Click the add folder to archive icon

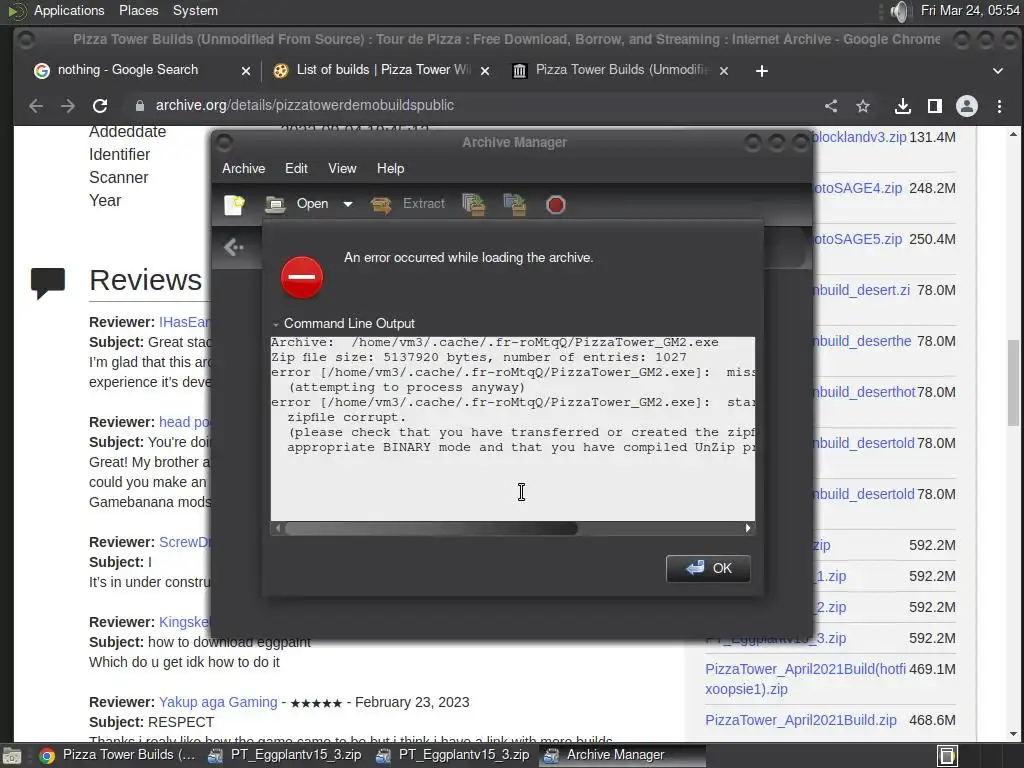515,204
